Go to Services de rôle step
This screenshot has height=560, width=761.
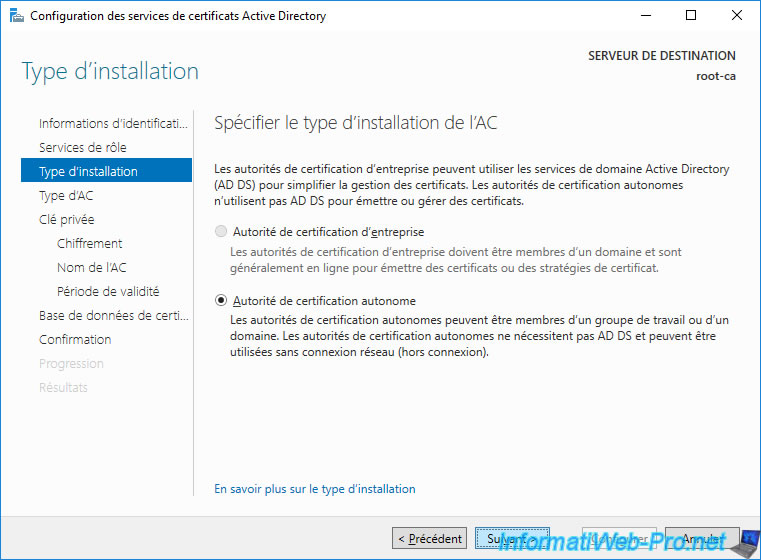83,147
